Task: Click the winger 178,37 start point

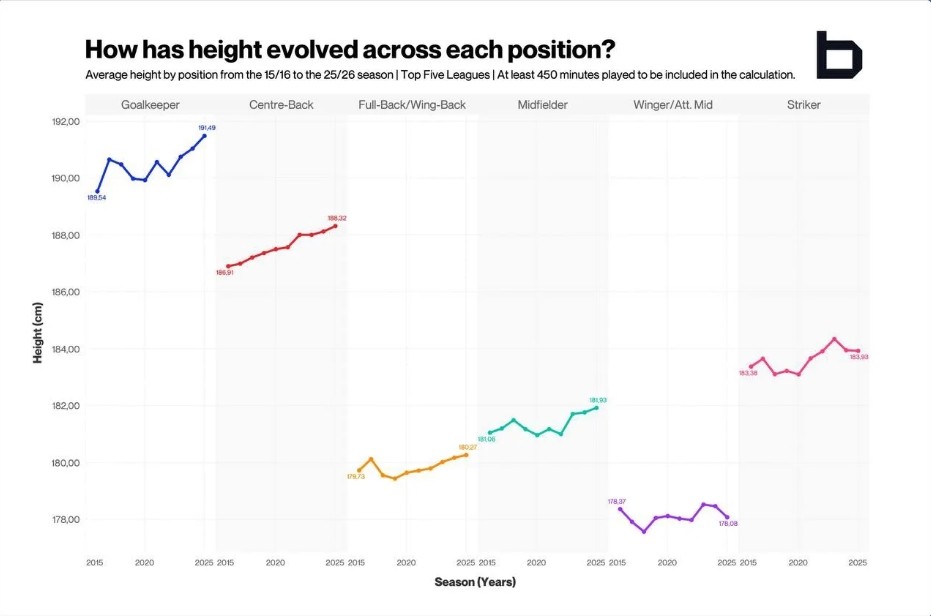Action: pos(620,509)
